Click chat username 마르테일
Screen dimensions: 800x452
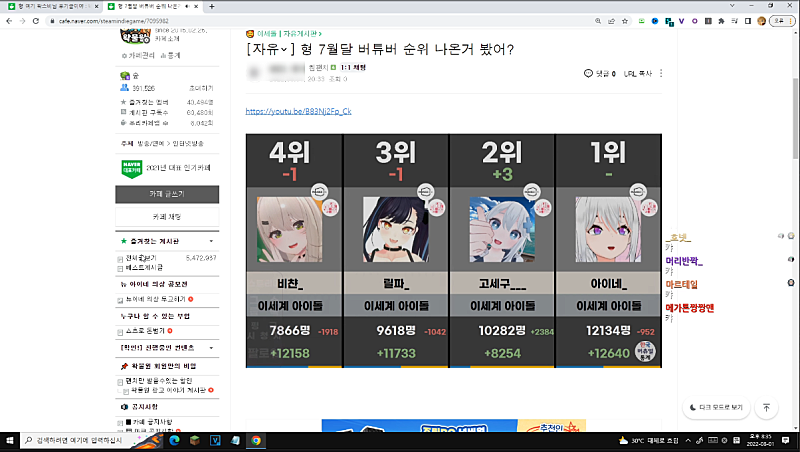tap(681, 285)
